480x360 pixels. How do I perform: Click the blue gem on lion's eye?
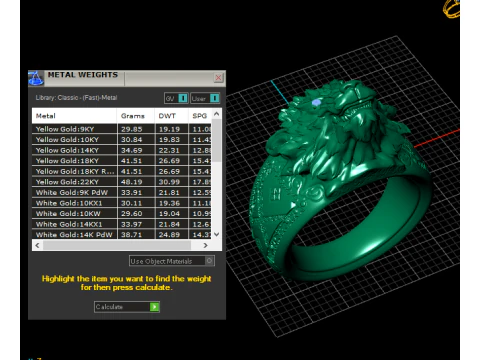point(317,103)
